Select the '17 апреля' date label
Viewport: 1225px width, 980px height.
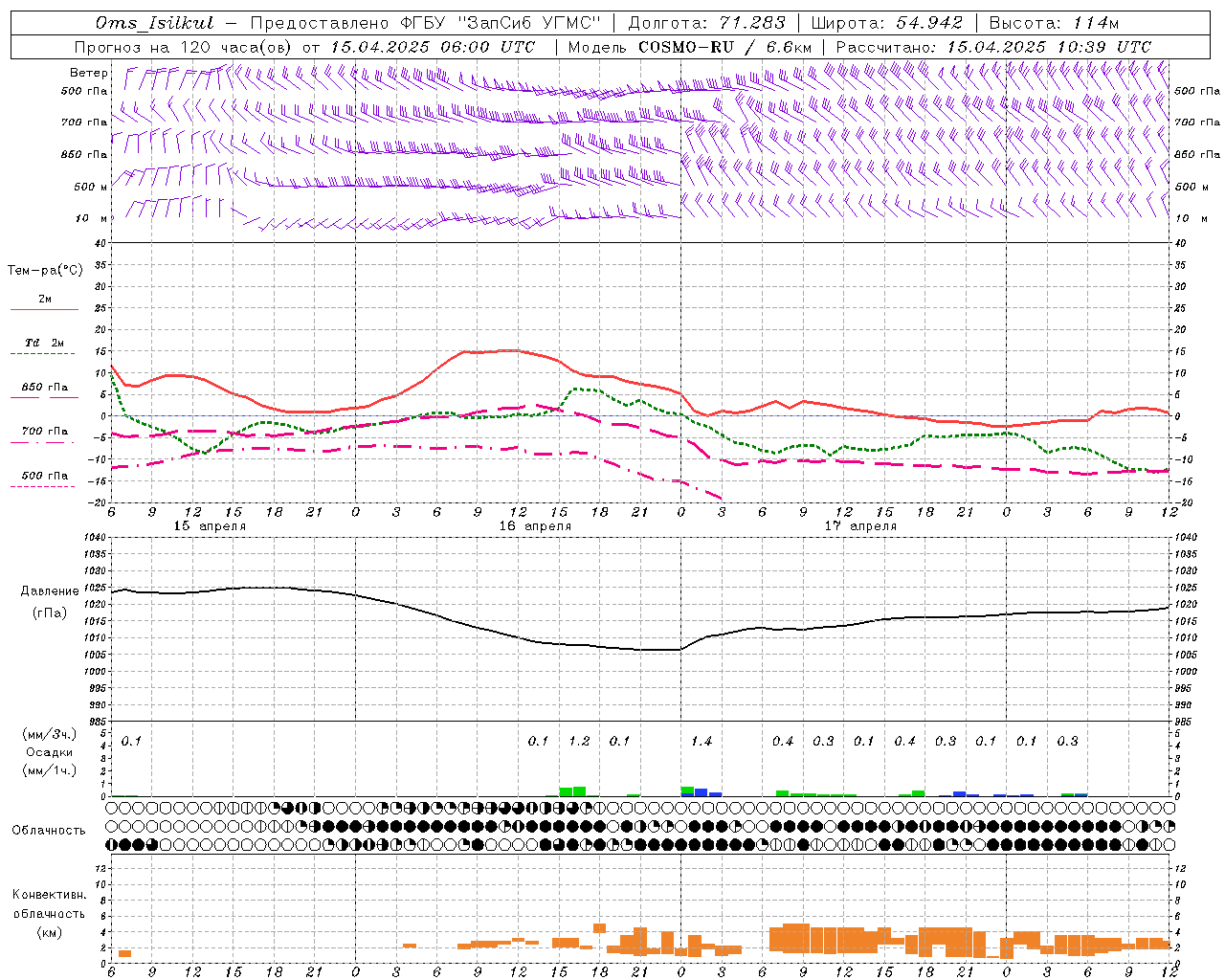860,526
